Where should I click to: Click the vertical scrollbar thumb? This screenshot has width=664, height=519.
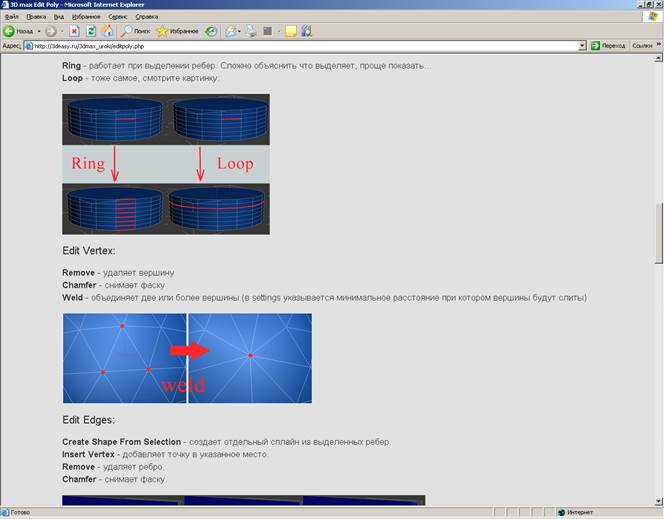(x=658, y=234)
